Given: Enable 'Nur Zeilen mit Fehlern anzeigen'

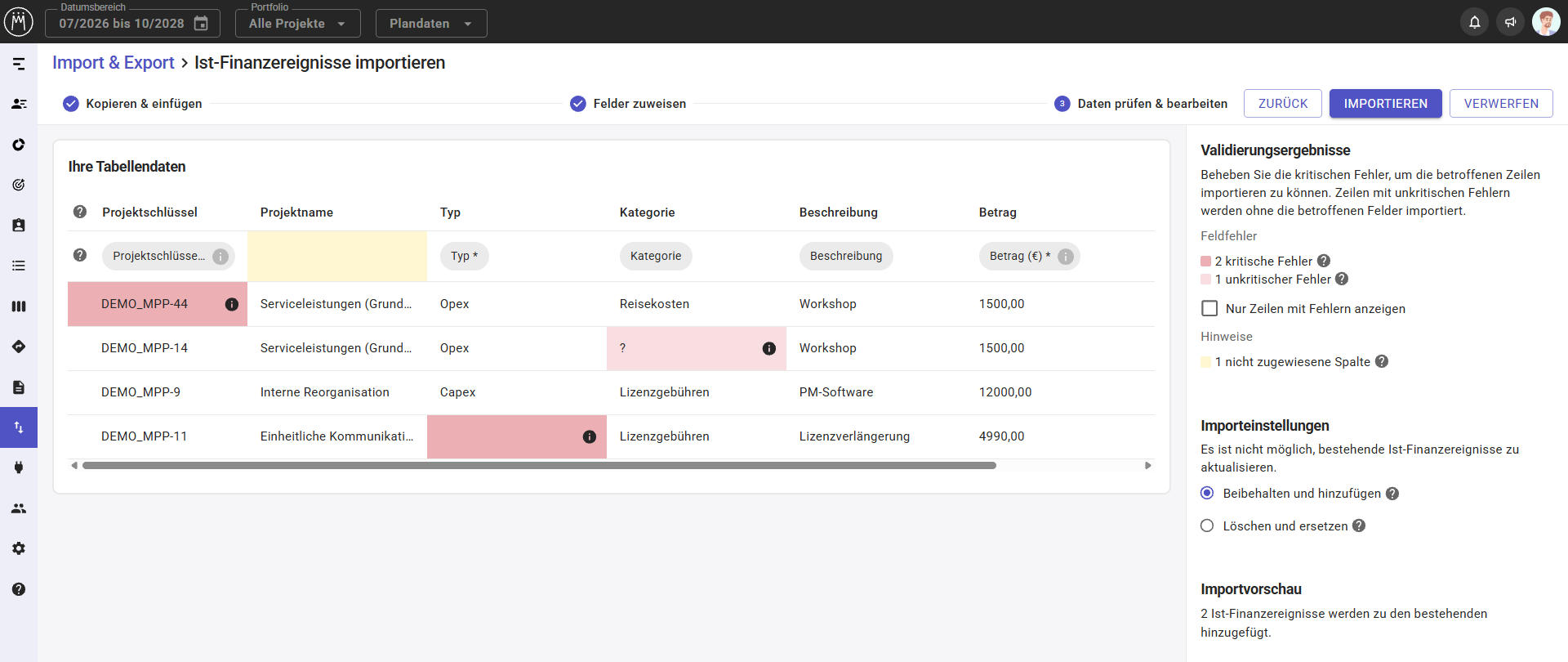Looking at the screenshot, I should click(1209, 308).
